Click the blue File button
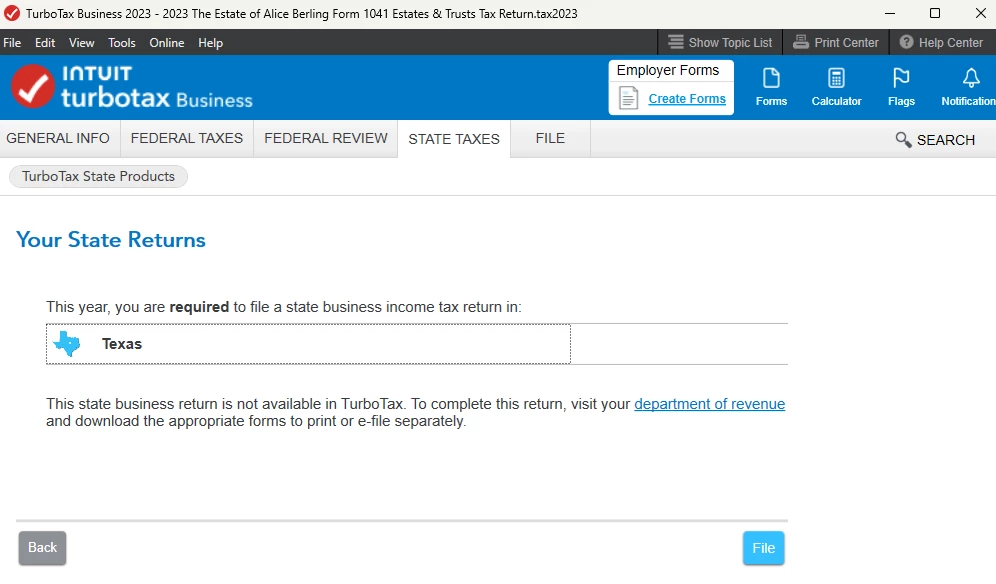Viewport: 996px width, 584px height. (764, 548)
